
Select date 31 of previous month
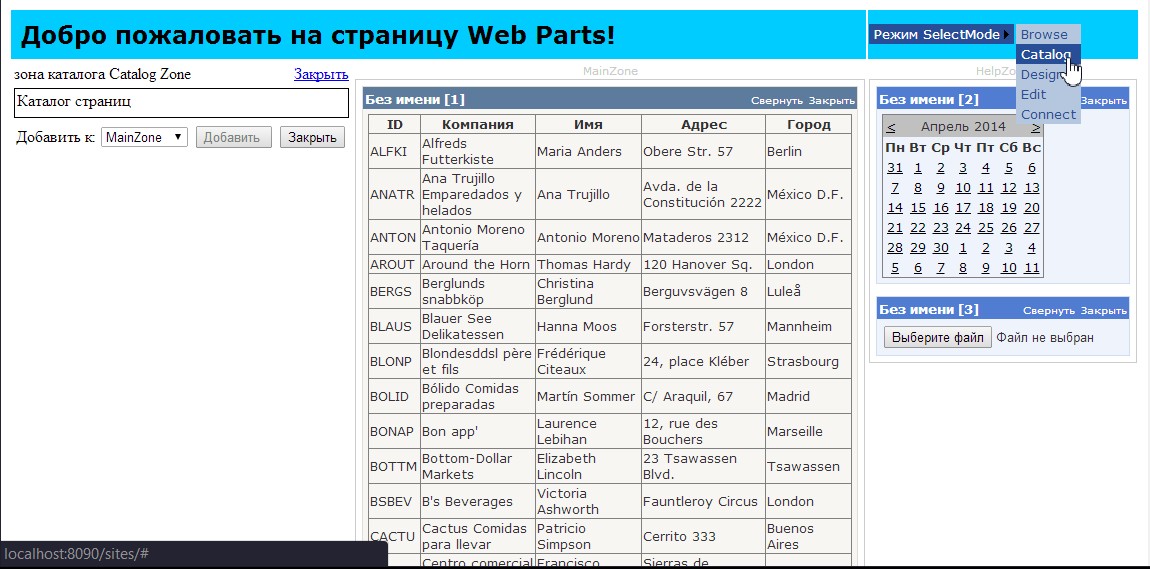tap(895, 167)
